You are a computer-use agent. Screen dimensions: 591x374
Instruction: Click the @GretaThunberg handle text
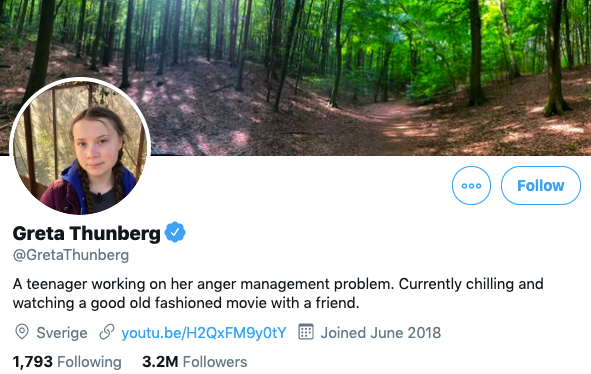[71, 255]
